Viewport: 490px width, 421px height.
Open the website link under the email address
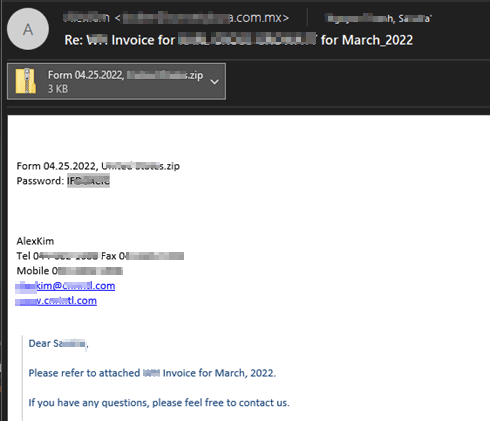[56, 301]
